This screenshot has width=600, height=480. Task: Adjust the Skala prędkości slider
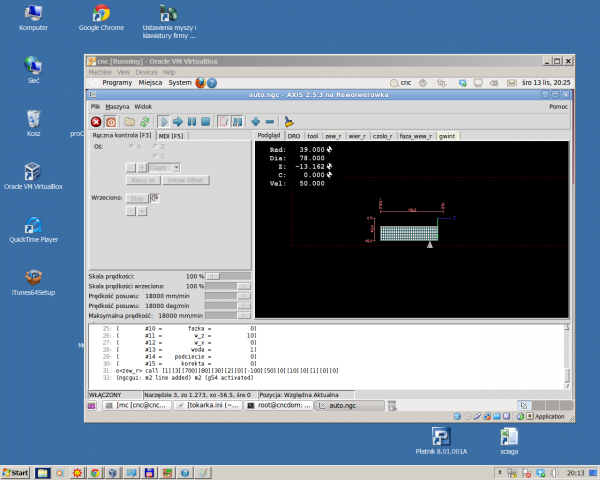coord(228,276)
